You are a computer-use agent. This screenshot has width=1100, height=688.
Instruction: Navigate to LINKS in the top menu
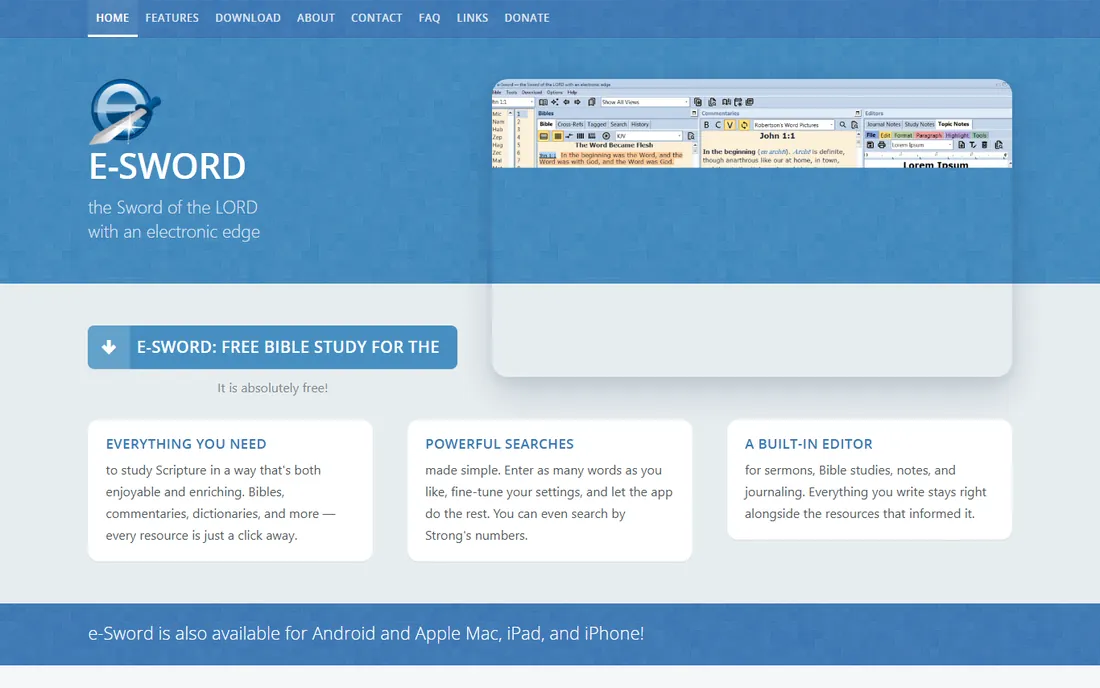[472, 18]
